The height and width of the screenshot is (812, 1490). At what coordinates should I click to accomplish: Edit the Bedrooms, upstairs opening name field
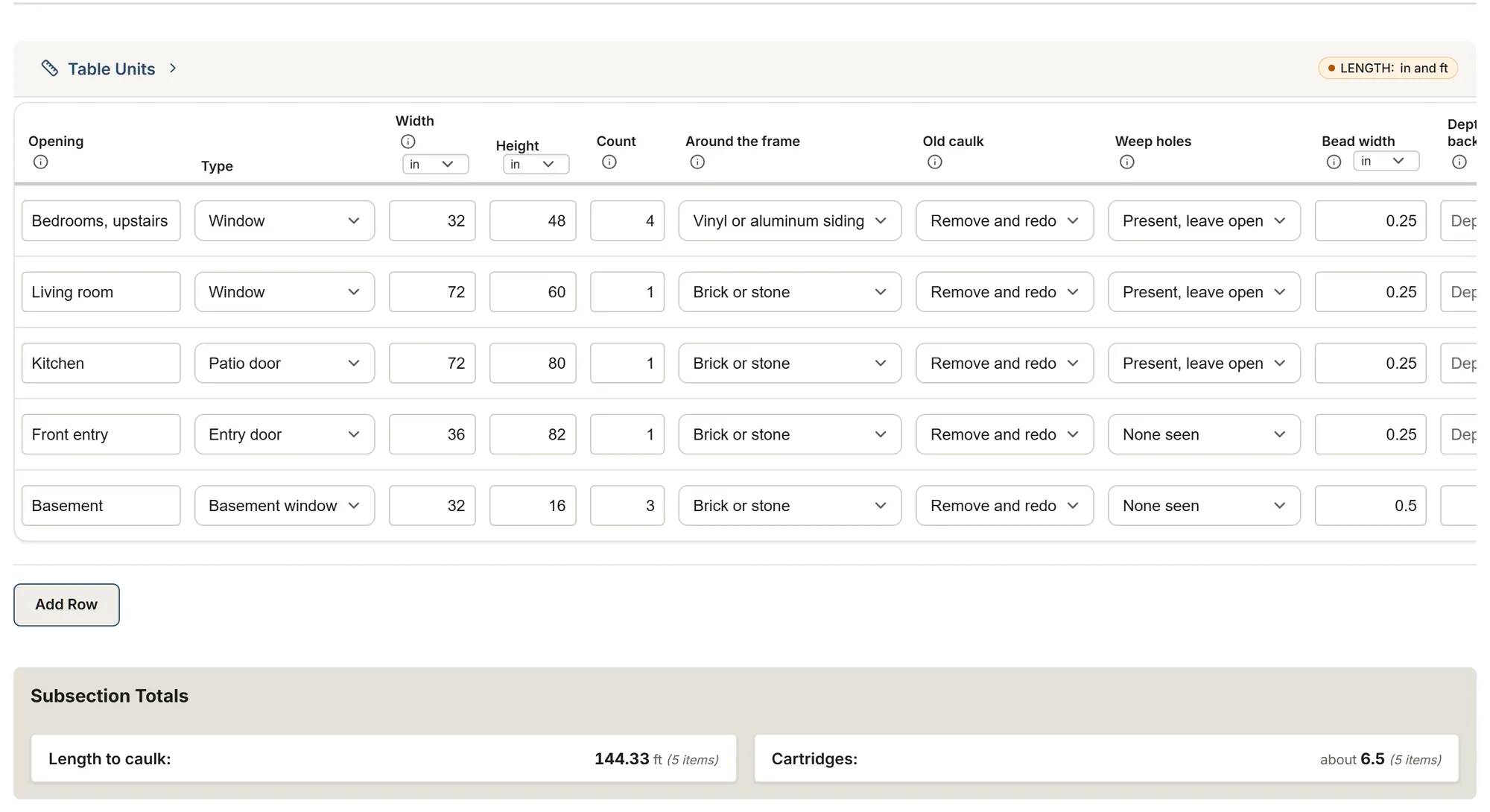pos(101,221)
